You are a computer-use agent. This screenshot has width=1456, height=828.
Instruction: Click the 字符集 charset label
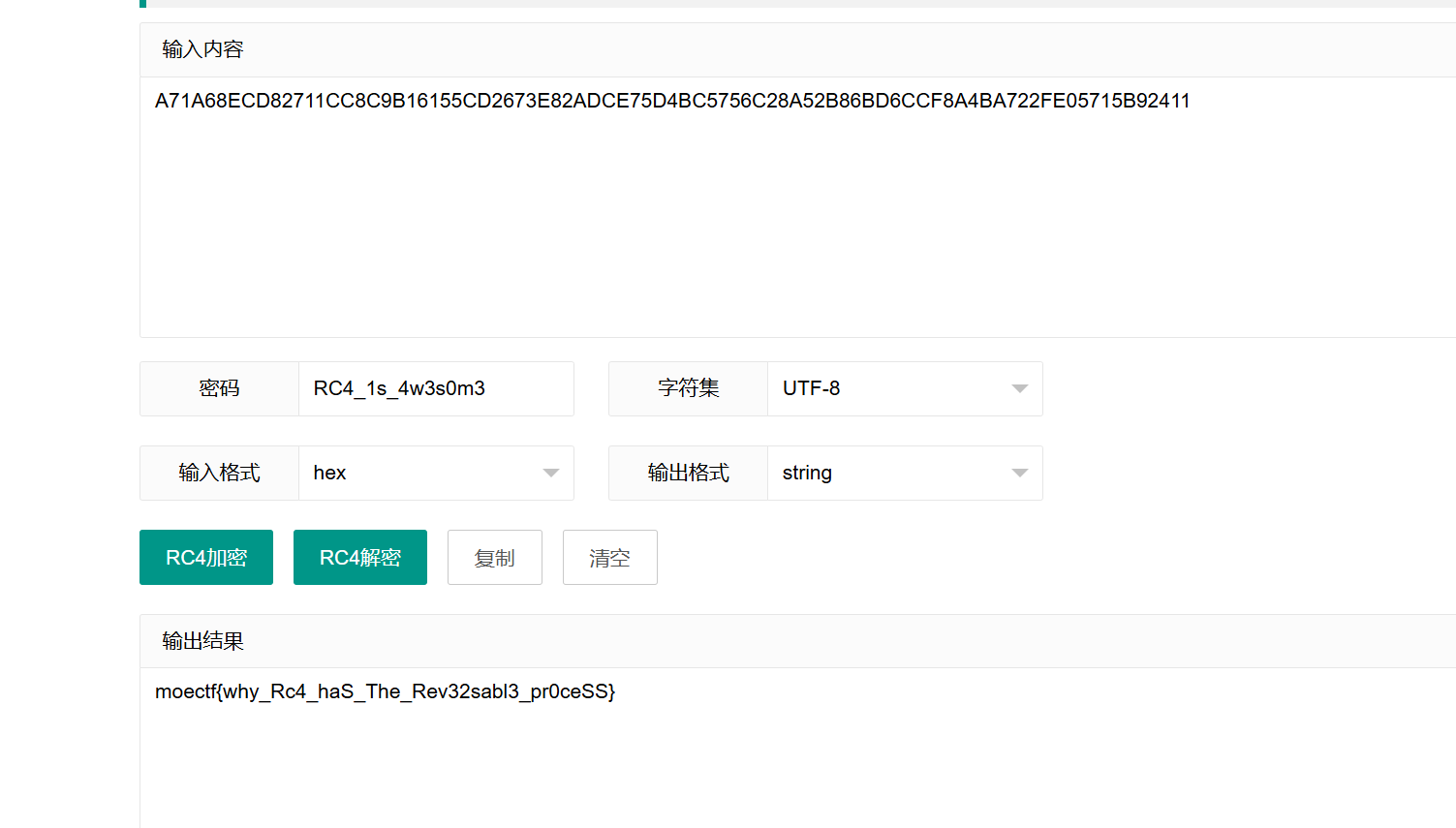[687, 388]
